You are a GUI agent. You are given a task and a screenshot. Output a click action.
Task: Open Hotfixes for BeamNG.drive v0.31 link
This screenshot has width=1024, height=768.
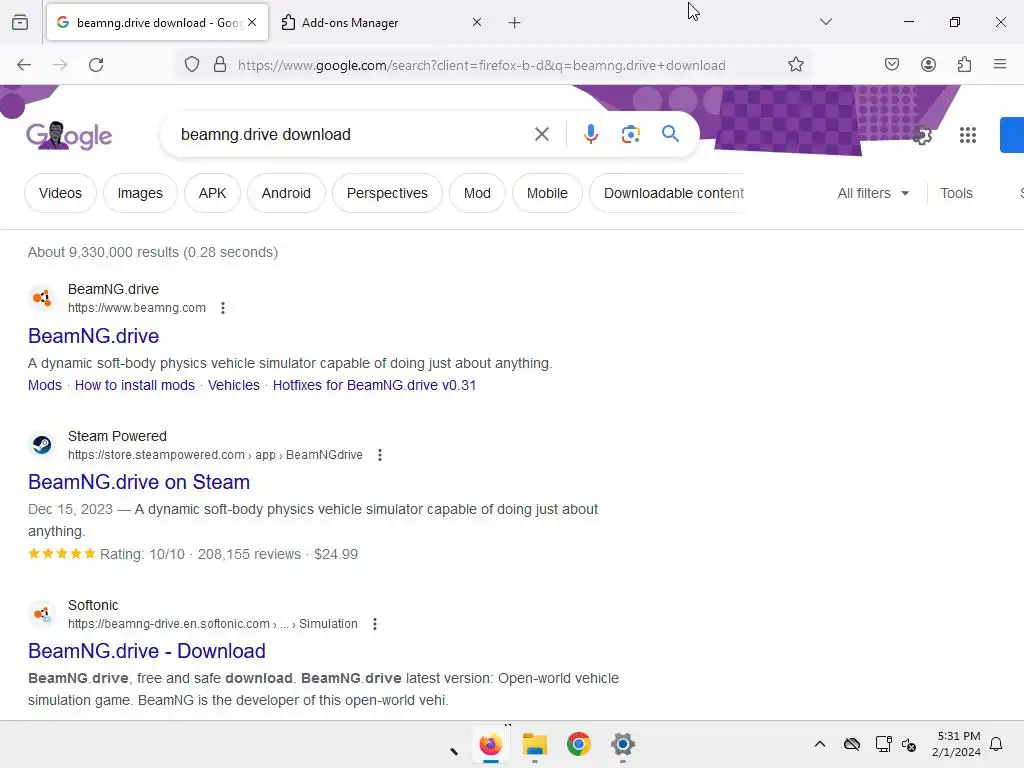click(x=374, y=385)
